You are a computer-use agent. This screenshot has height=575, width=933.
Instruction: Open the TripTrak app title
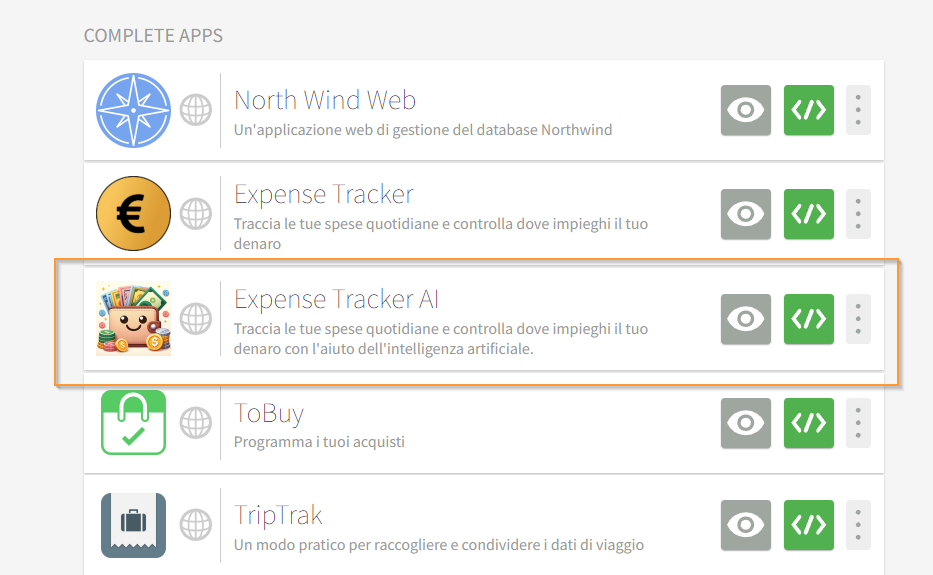tap(278, 516)
